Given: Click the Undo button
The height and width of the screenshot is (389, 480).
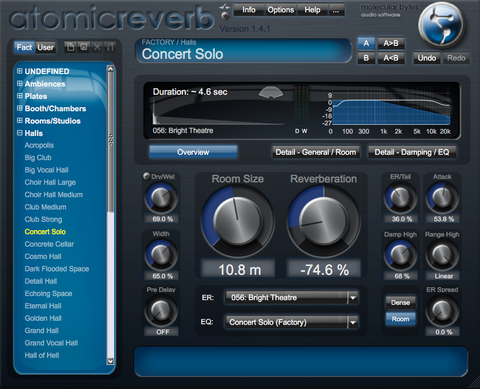Looking at the screenshot, I should [x=427, y=58].
